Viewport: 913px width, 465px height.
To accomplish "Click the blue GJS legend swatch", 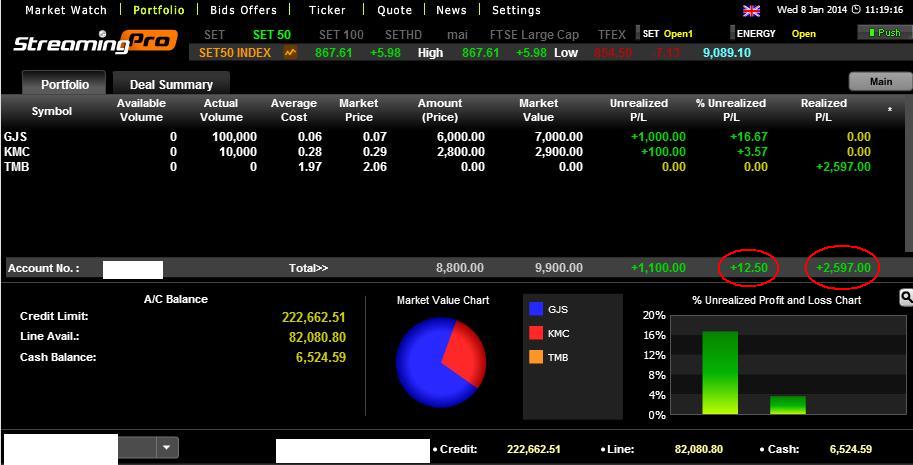I will [x=536, y=309].
